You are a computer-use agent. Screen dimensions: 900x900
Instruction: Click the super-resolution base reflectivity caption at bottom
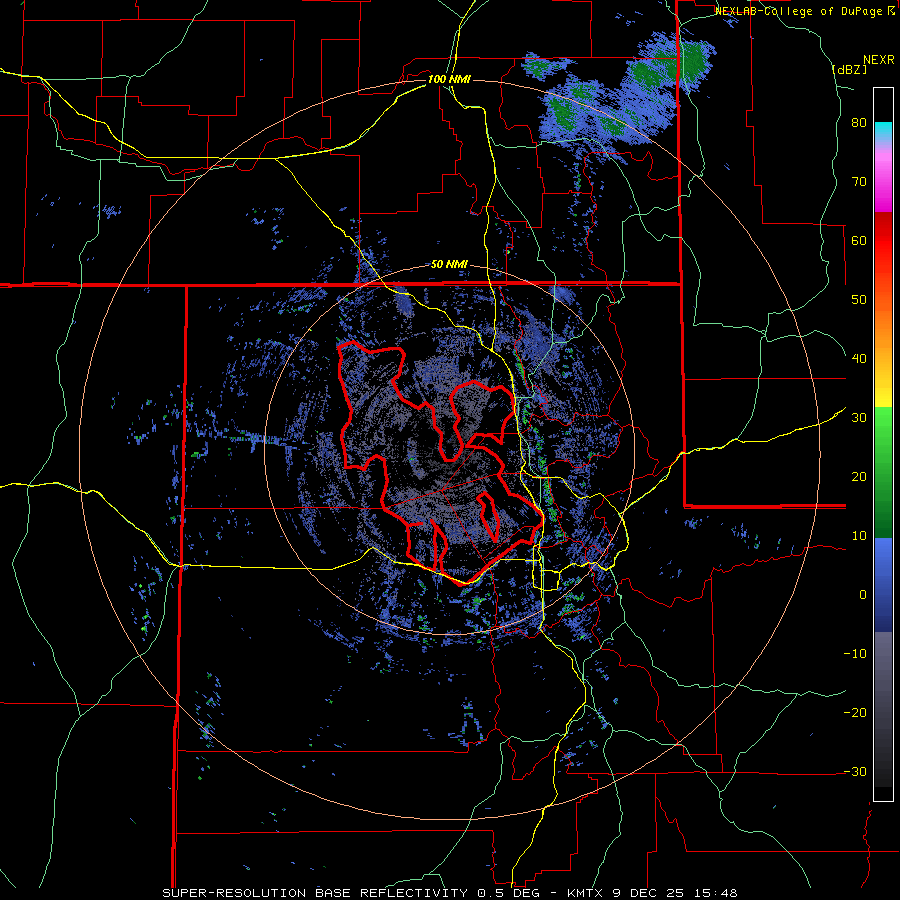[x=449, y=893]
